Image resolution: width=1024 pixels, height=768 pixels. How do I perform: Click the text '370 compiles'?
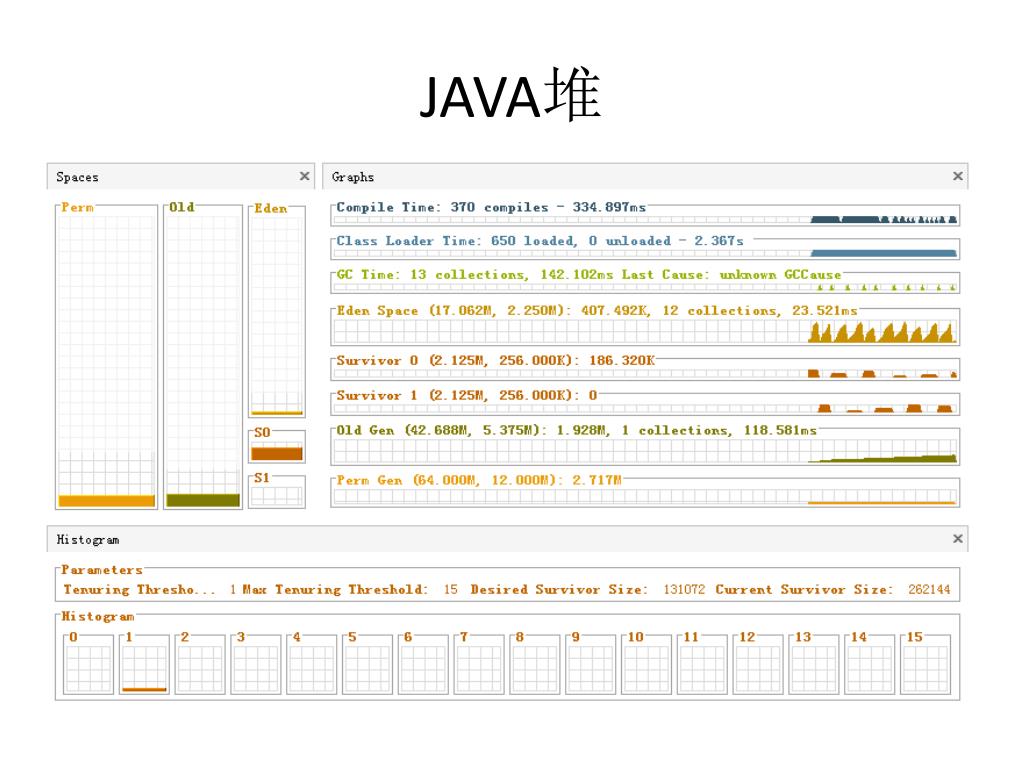coord(500,207)
